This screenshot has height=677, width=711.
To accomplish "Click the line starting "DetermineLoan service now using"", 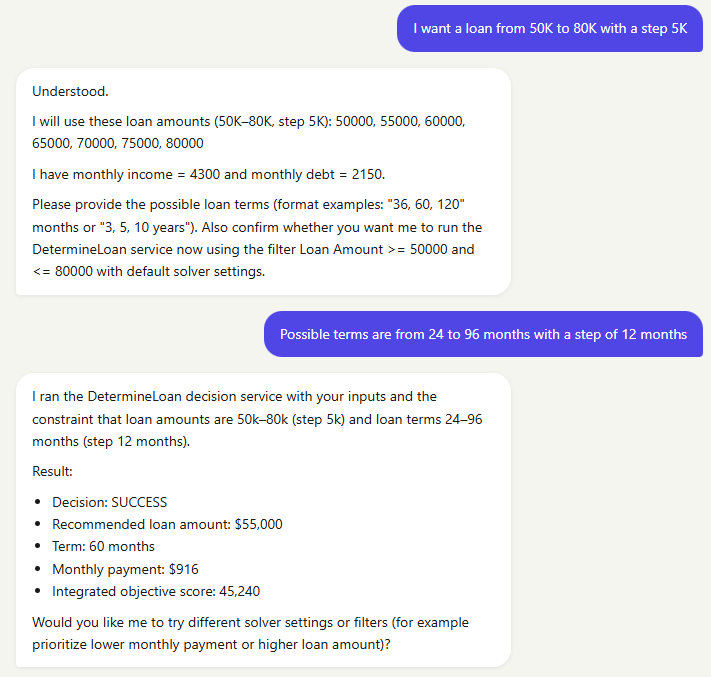I will 253,249.
